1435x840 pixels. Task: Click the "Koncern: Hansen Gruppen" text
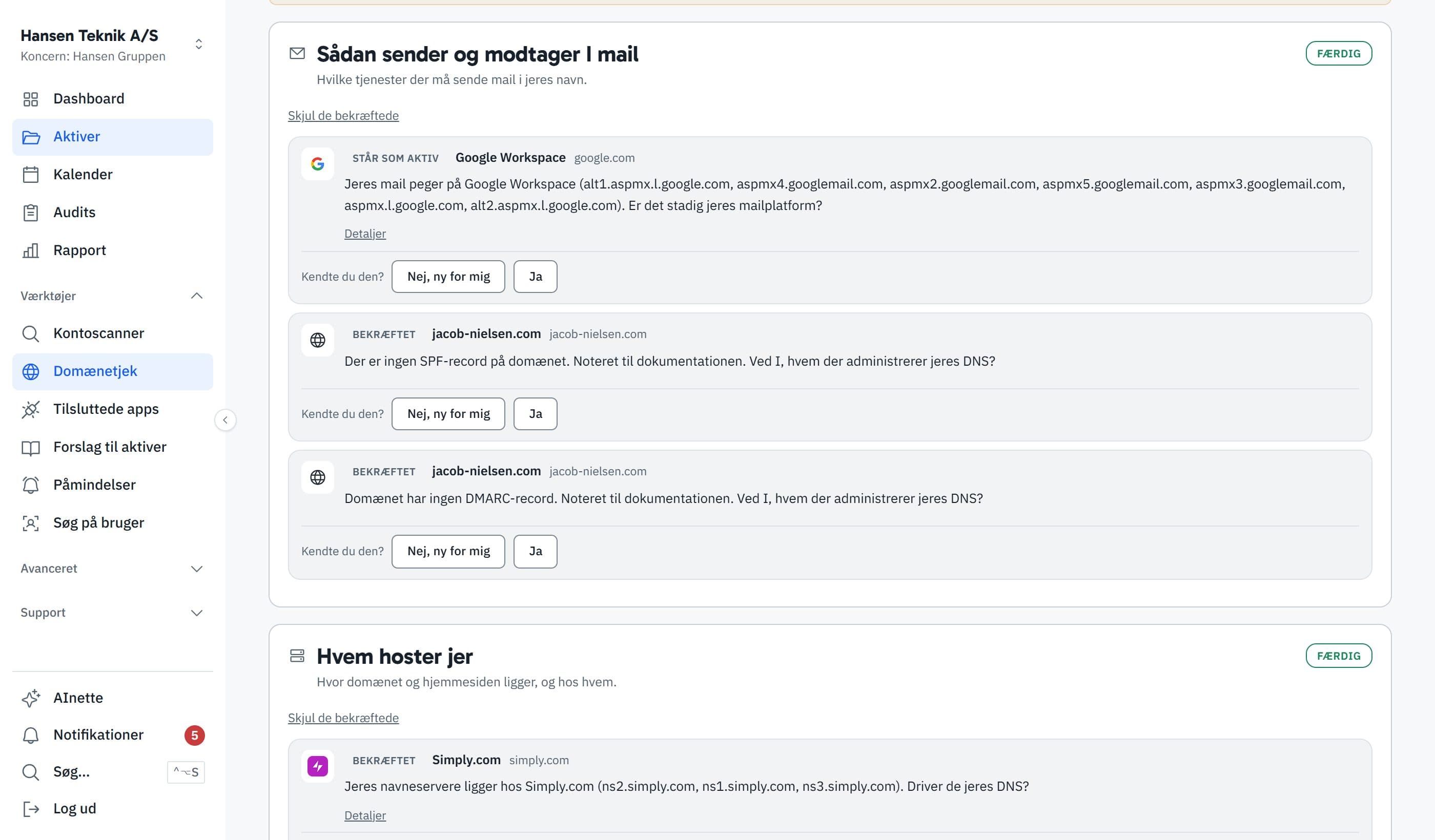coord(93,56)
